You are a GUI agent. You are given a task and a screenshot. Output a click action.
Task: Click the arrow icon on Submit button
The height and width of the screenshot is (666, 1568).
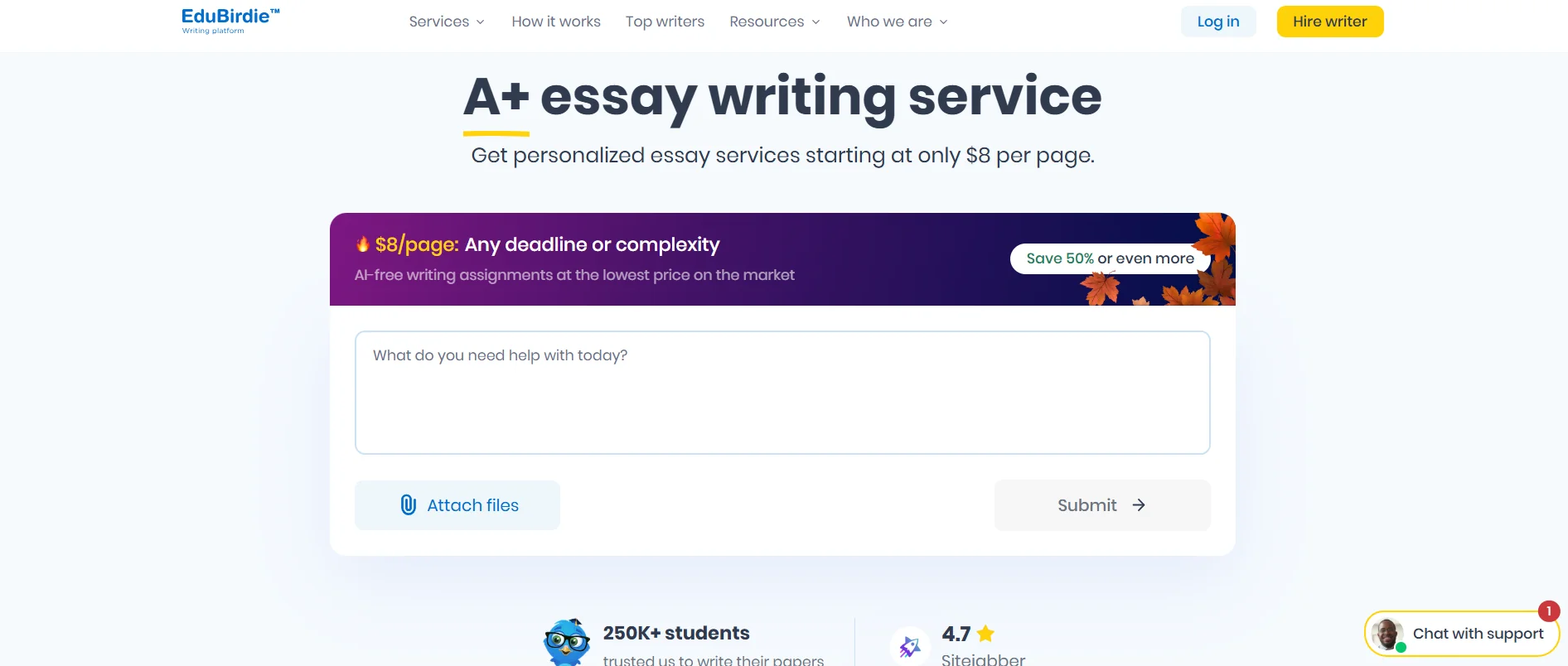1140,504
